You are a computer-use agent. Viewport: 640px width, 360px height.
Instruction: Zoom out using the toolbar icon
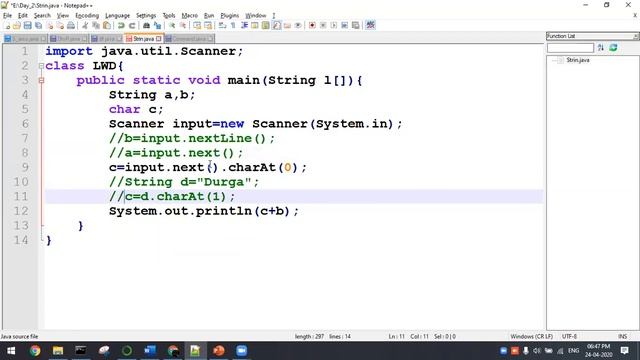(x=183, y=25)
